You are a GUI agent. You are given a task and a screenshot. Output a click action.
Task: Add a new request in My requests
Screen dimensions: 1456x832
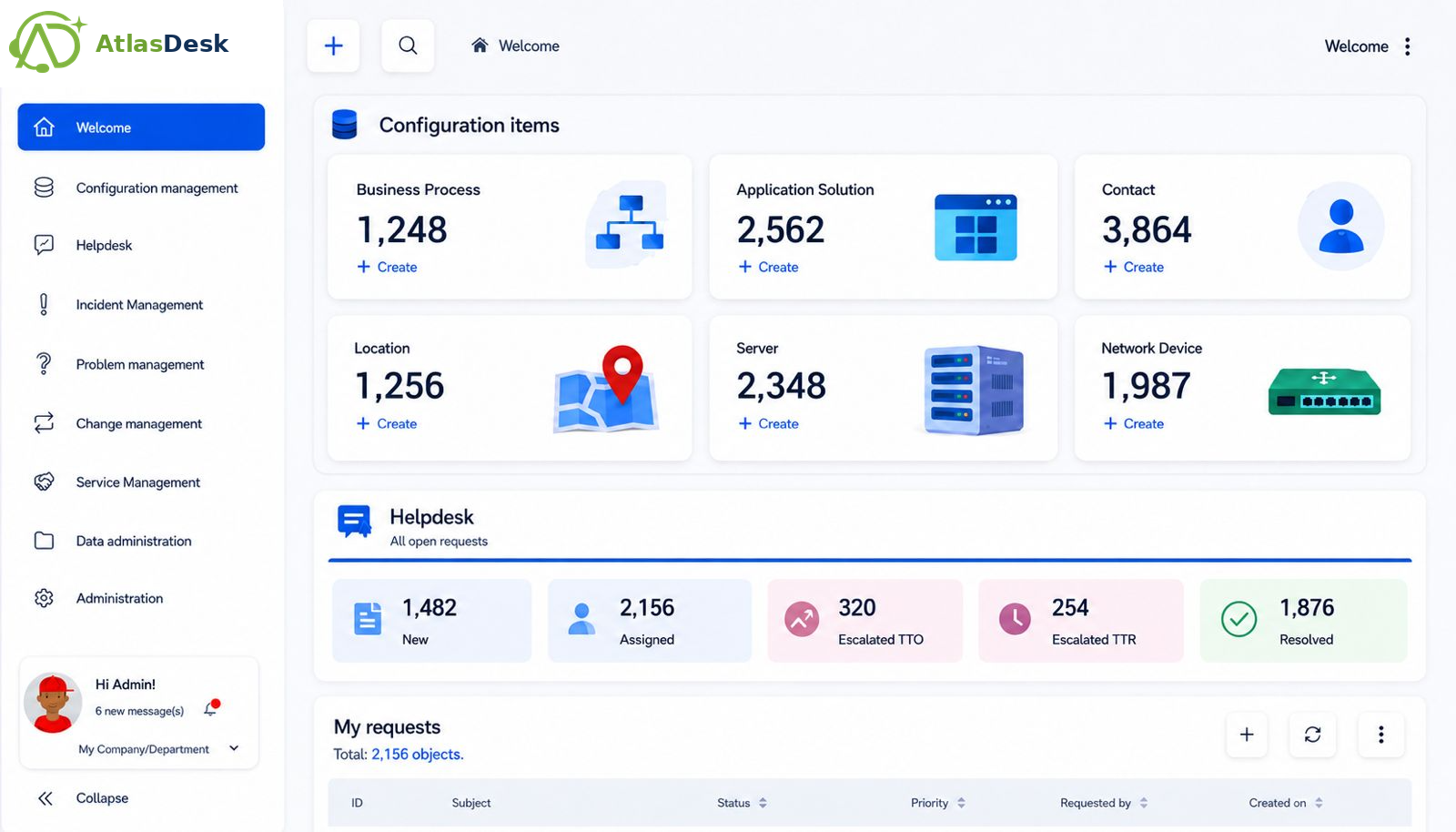click(1247, 735)
